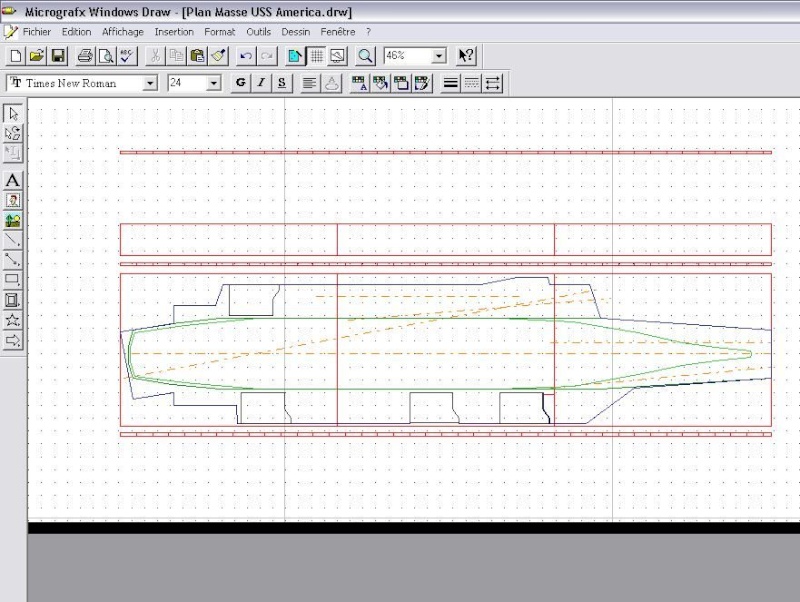Save the drawing with the floppy icon
The image size is (800, 602).
58,56
